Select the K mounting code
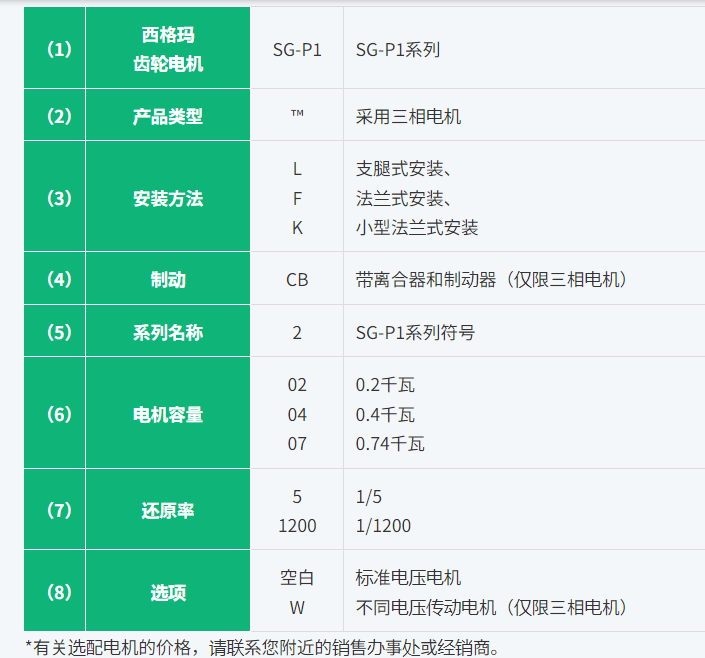The image size is (705, 658). tap(297, 228)
